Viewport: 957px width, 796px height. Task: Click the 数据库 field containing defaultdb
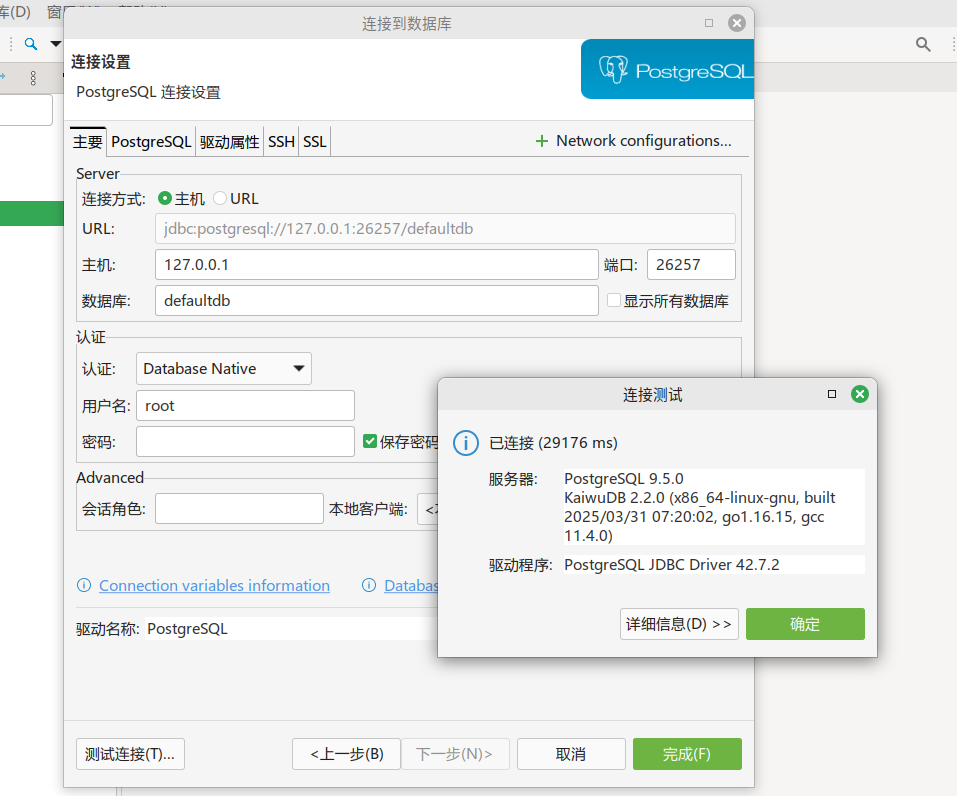point(377,300)
